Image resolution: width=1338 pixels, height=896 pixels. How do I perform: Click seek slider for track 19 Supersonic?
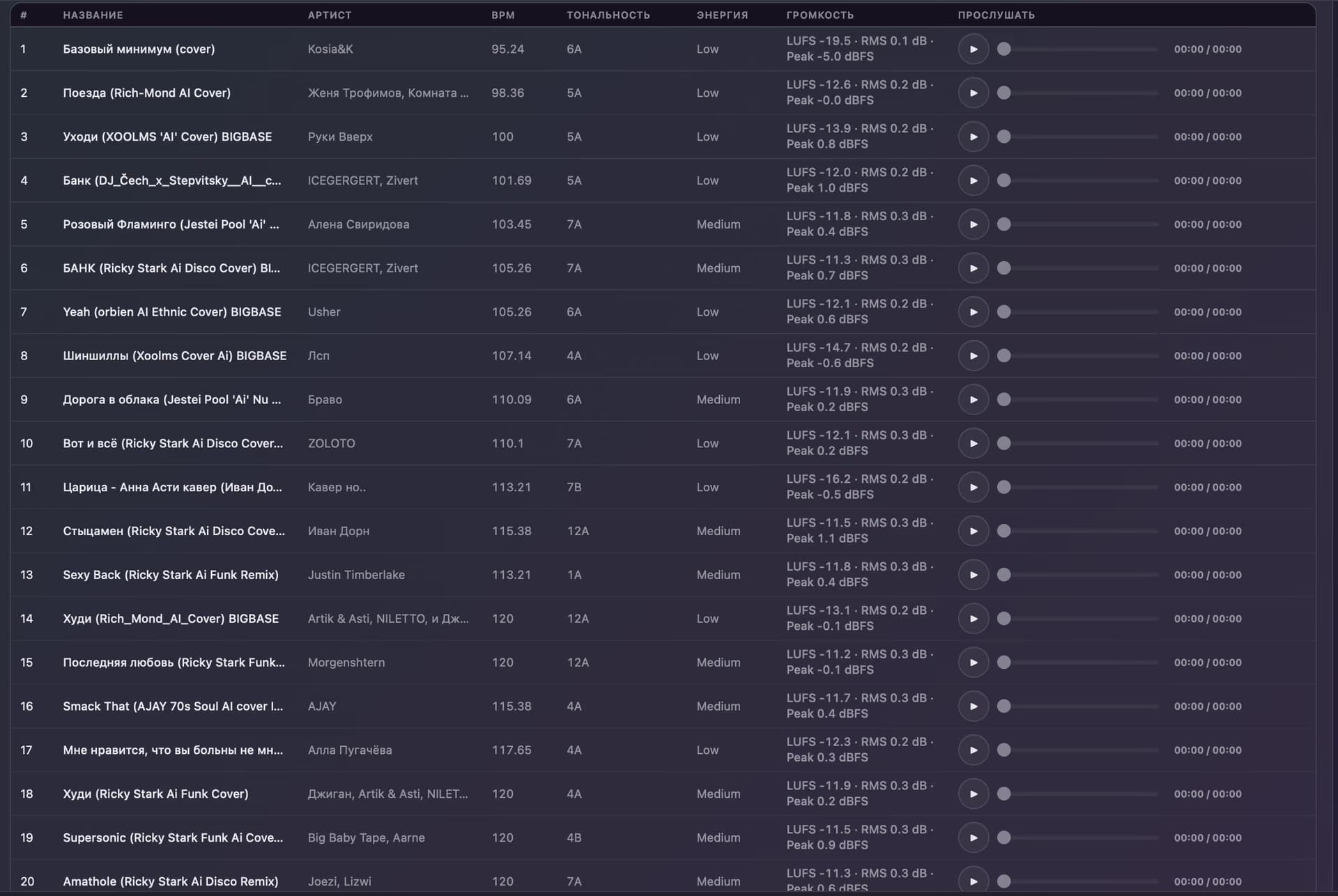[1077, 837]
